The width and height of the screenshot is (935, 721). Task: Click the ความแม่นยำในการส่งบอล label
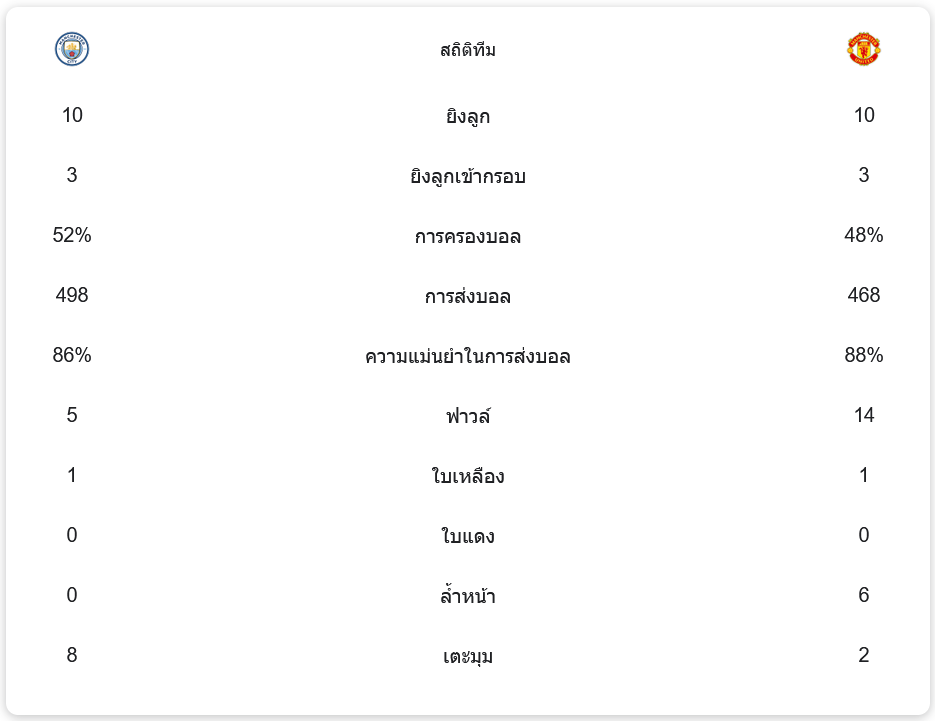point(468,357)
